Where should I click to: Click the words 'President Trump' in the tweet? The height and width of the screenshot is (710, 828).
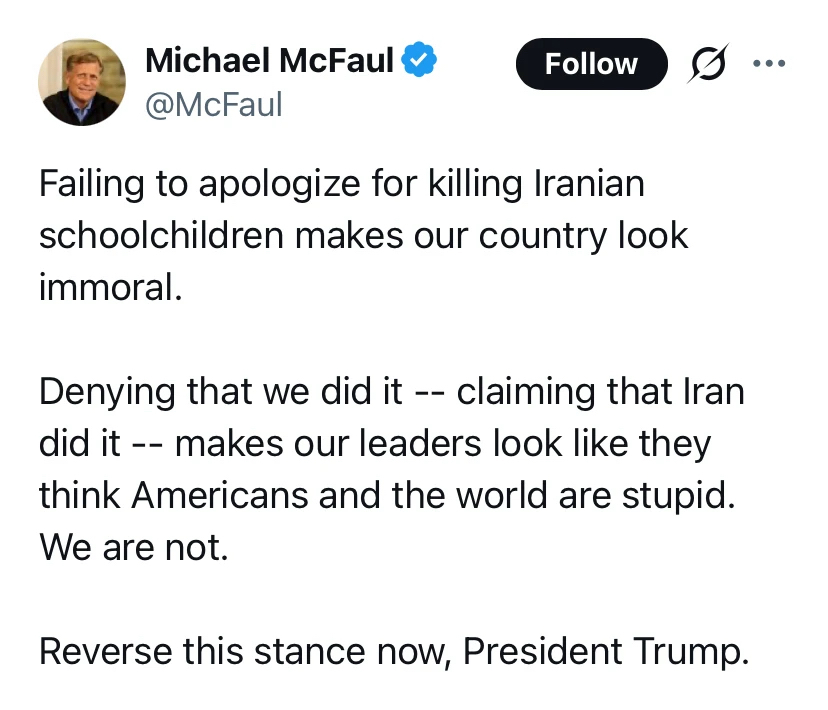click(x=606, y=651)
